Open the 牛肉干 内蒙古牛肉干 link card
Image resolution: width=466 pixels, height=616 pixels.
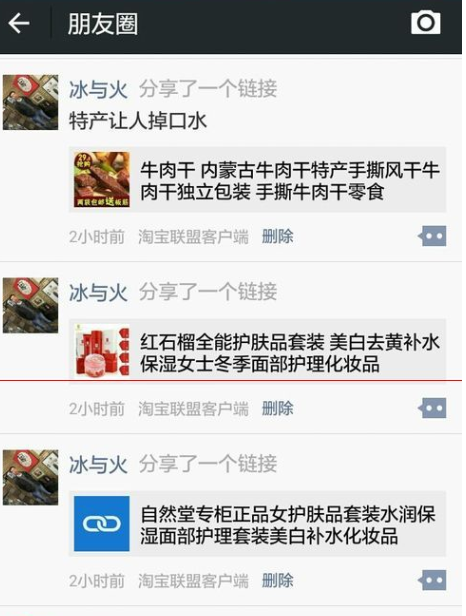pos(257,180)
